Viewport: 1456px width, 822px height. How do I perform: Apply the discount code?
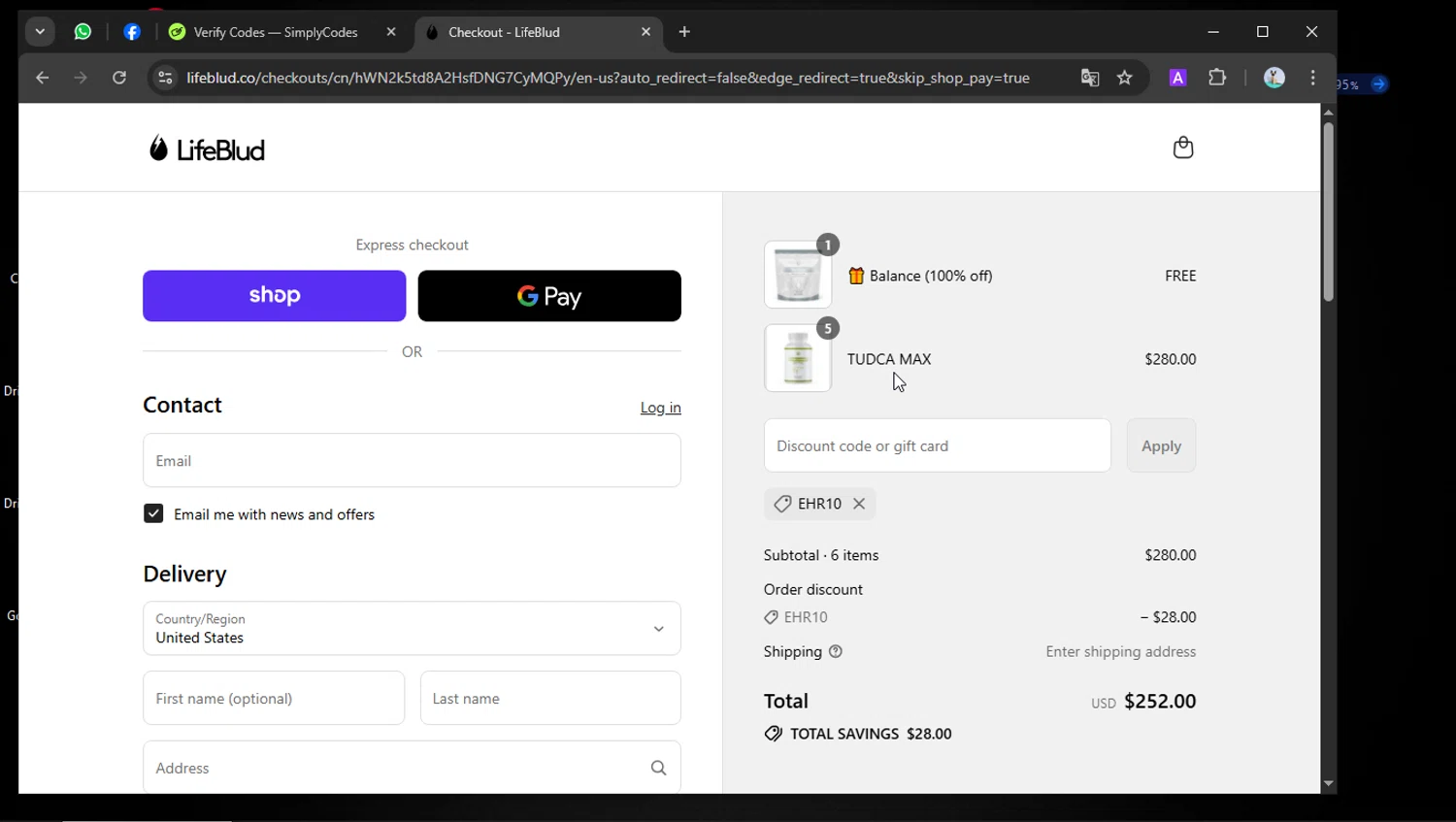pyautogui.click(x=1162, y=445)
